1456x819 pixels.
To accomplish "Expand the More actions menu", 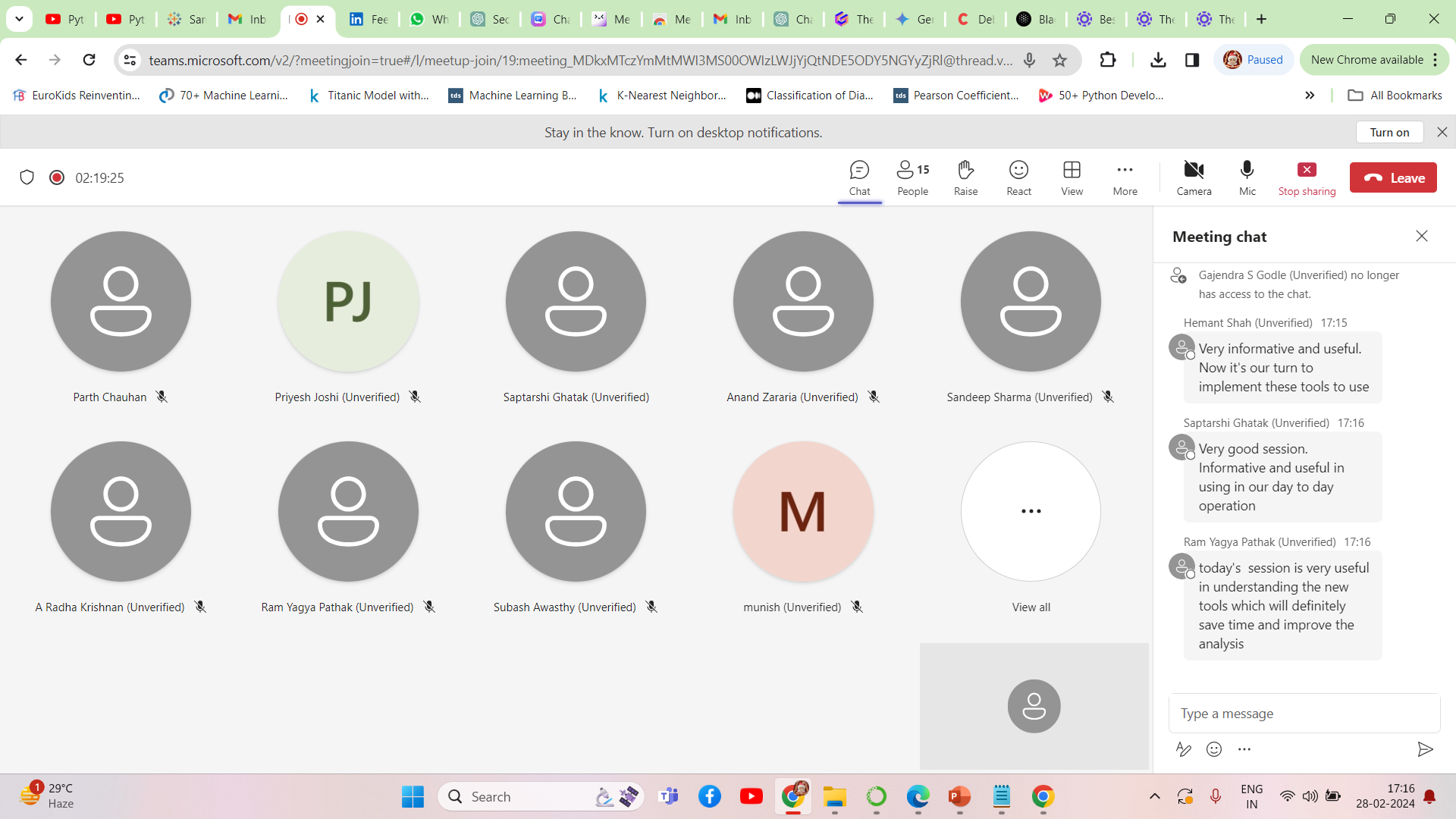I will click(x=1125, y=178).
